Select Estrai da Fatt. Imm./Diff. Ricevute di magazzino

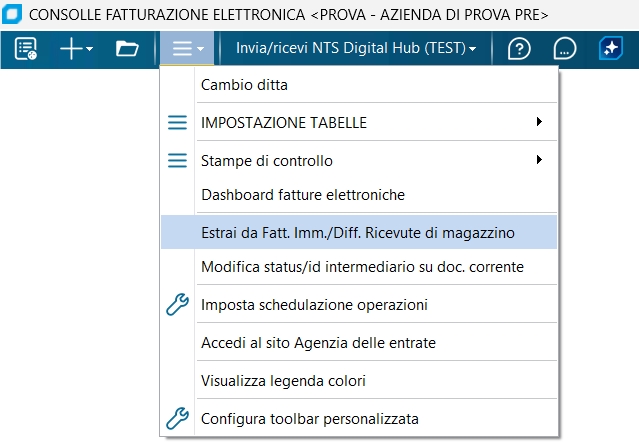[357, 232]
